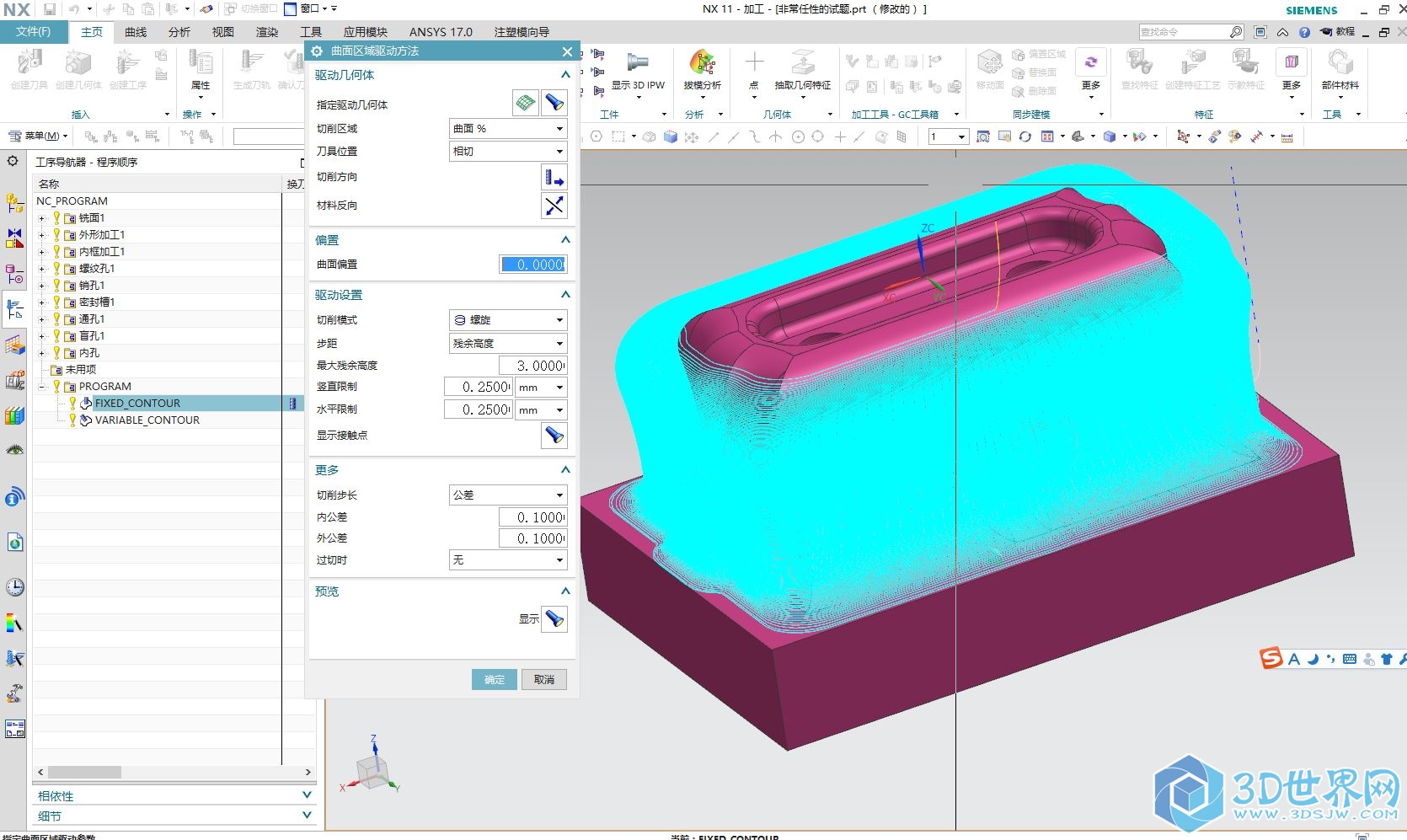The width and height of the screenshot is (1407, 840).
Task: Expand the dependencies panel
Action: tap(307, 795)
